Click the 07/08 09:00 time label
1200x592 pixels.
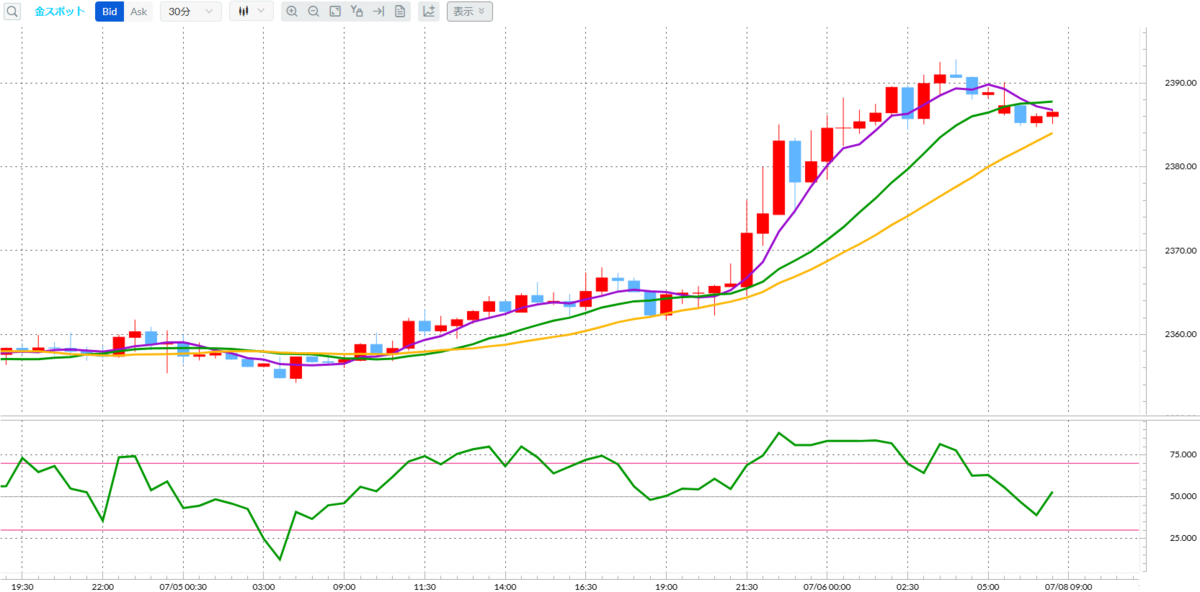1069,587
